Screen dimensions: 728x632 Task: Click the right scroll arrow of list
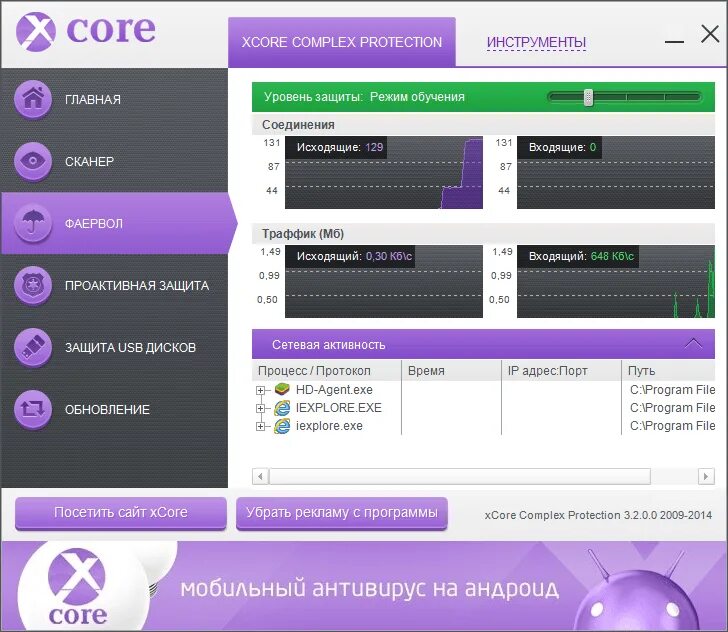pos(706,476)
